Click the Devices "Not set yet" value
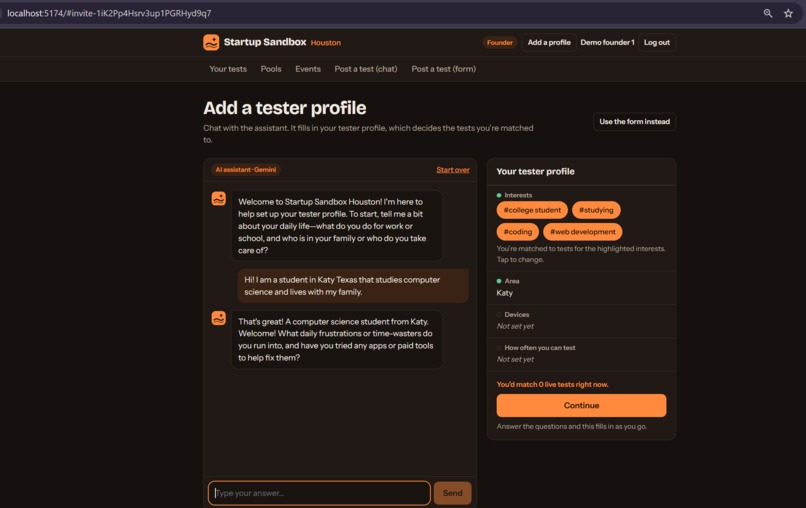This screenshot has width=806, height=508. (515, 326)
